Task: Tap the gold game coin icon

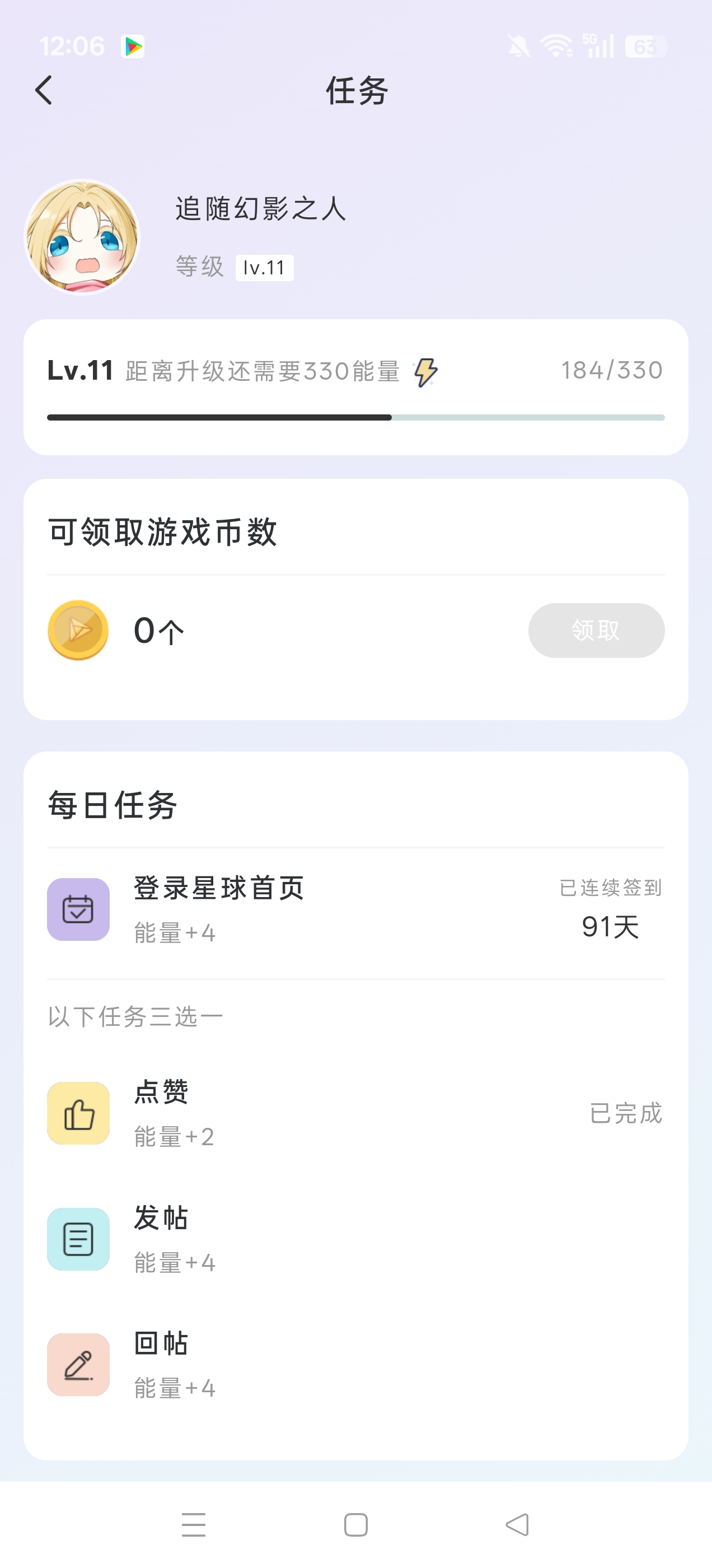Action: 78,630
